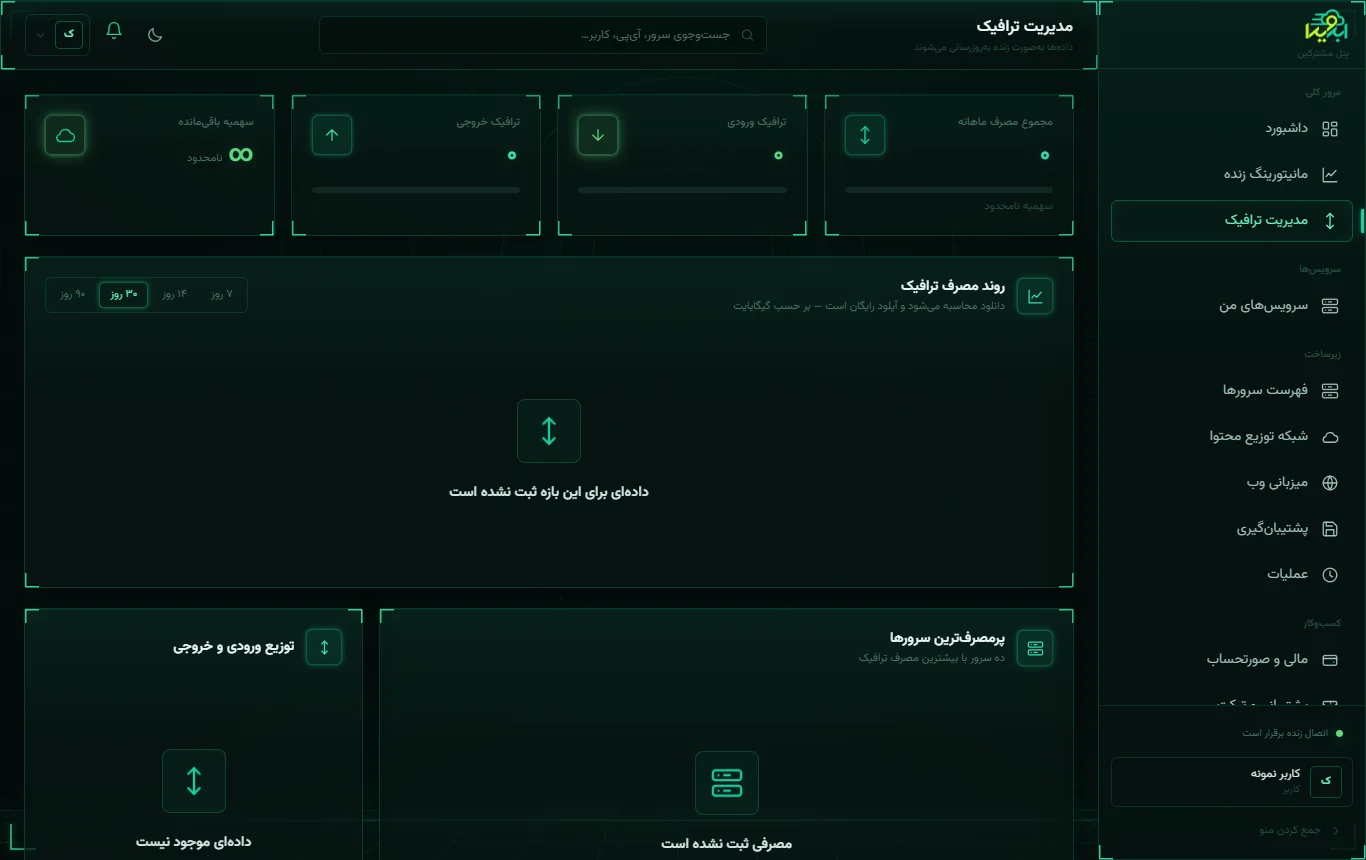
Task: Select the ۹۰ روز range
Action: tap(73, 295)
